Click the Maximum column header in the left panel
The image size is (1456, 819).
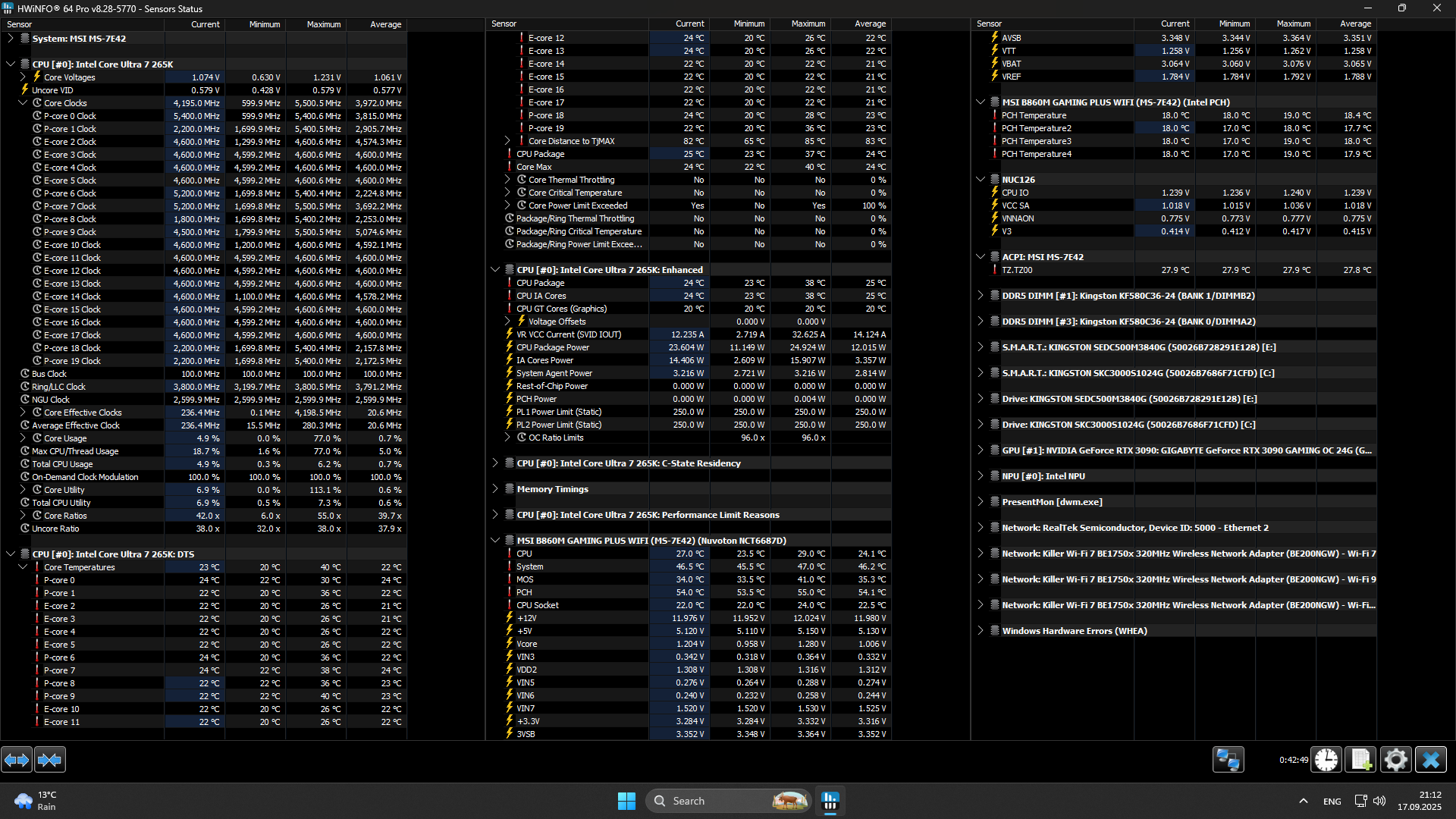point(324,24)
